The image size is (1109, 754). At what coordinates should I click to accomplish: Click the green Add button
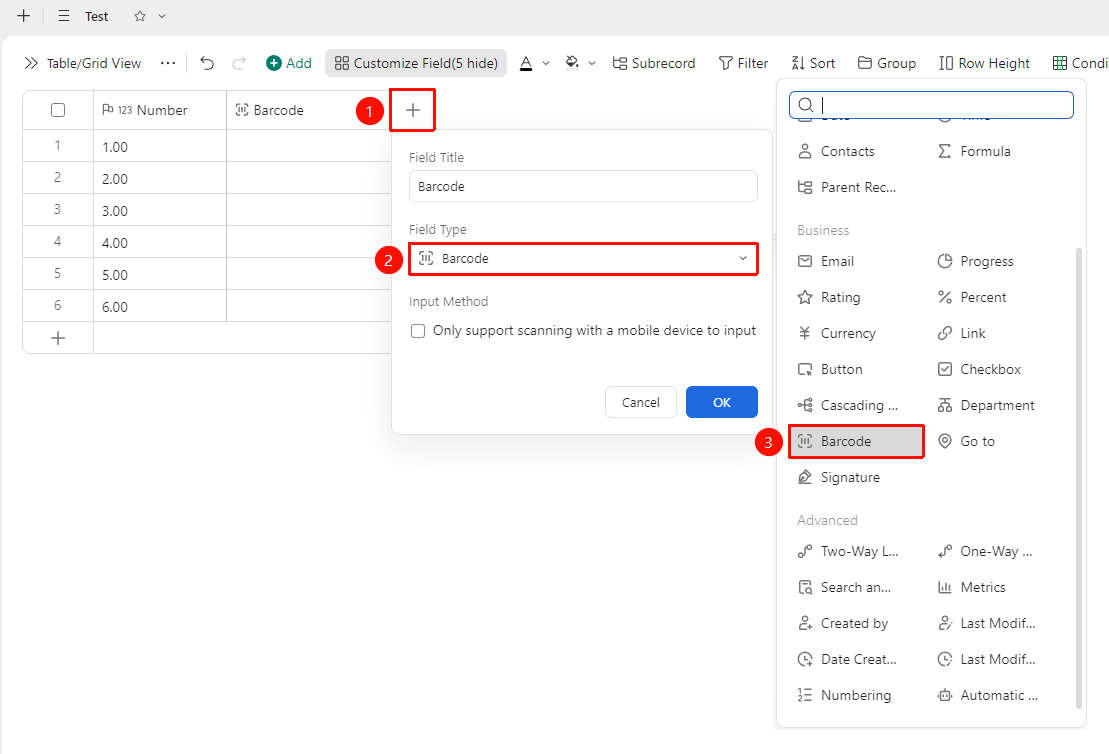click(x=289, y=64)
